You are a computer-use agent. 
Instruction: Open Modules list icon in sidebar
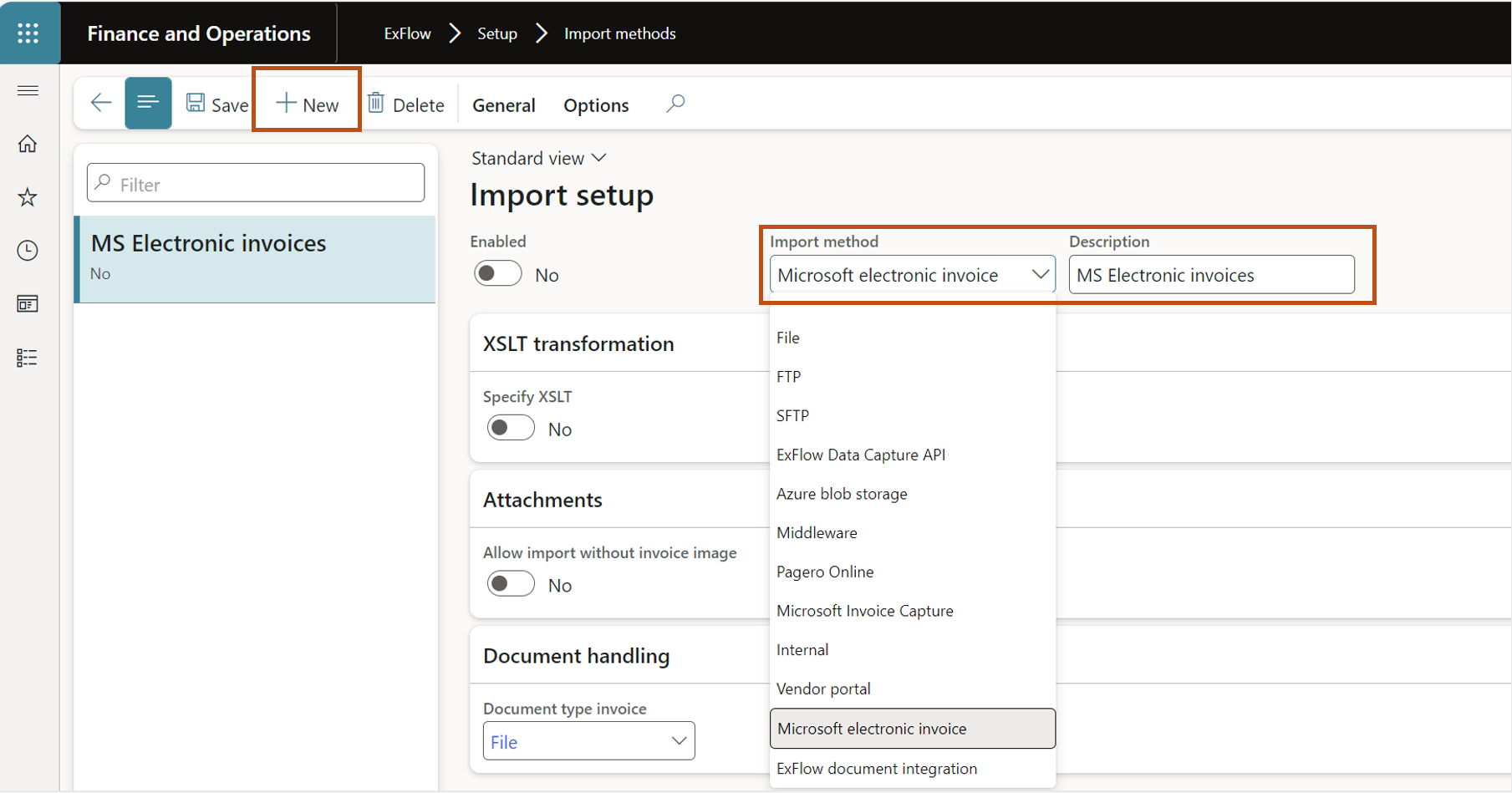28,358
